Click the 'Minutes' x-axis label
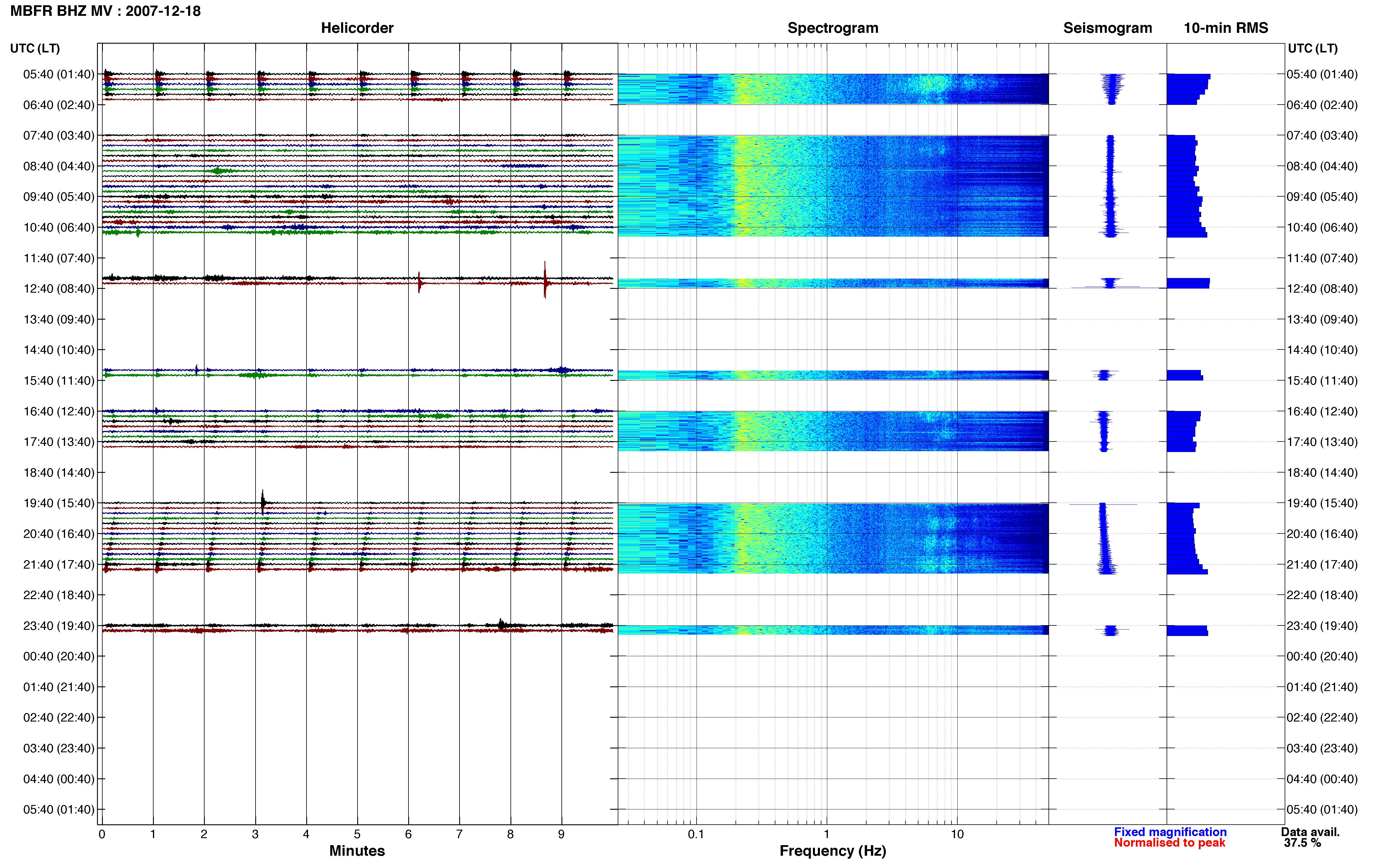The image size is (1389, 868). [x=357, y=851]
